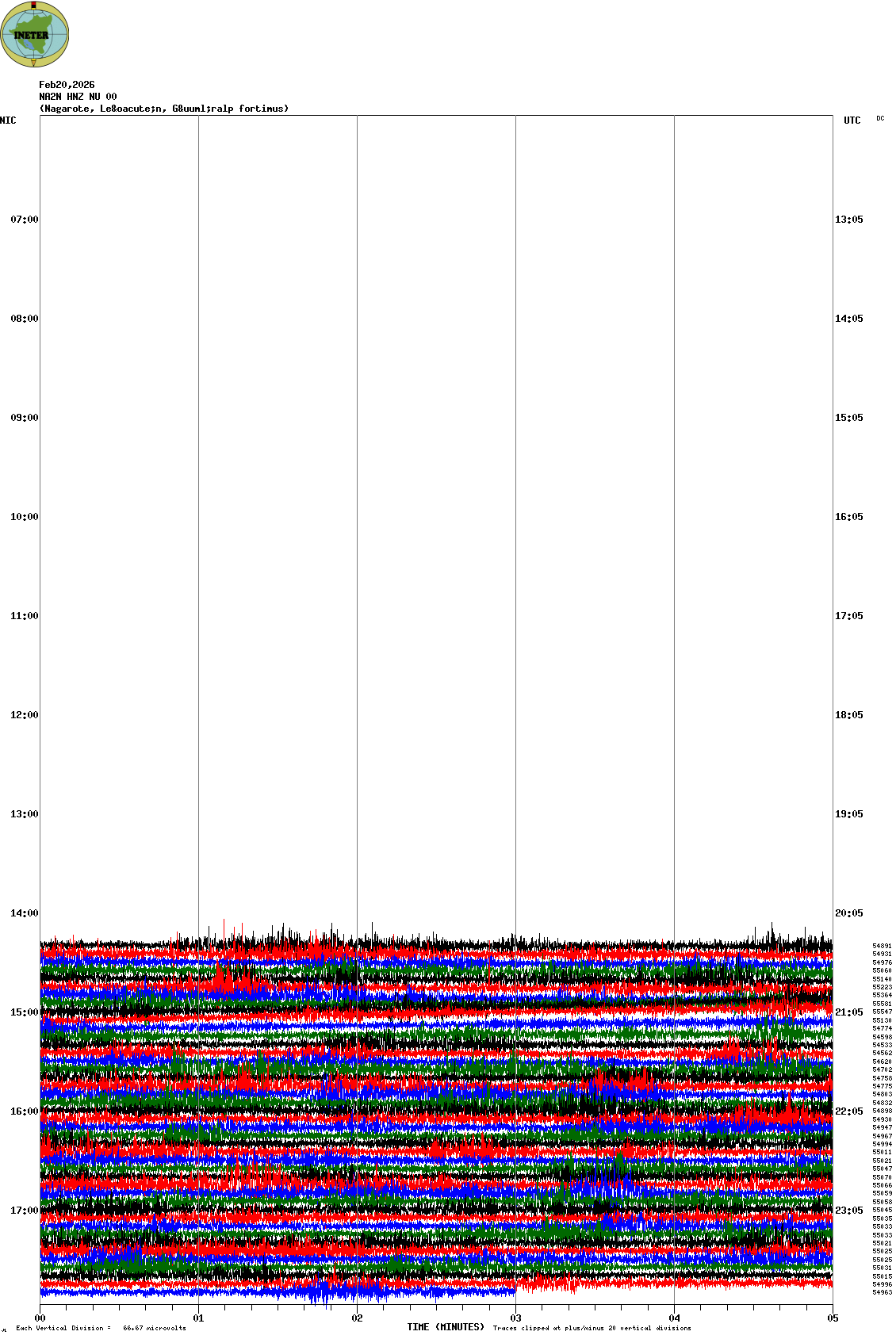Click the 05 minute axis tick label
The image size is (896, 1339).
coord(833,1318)
